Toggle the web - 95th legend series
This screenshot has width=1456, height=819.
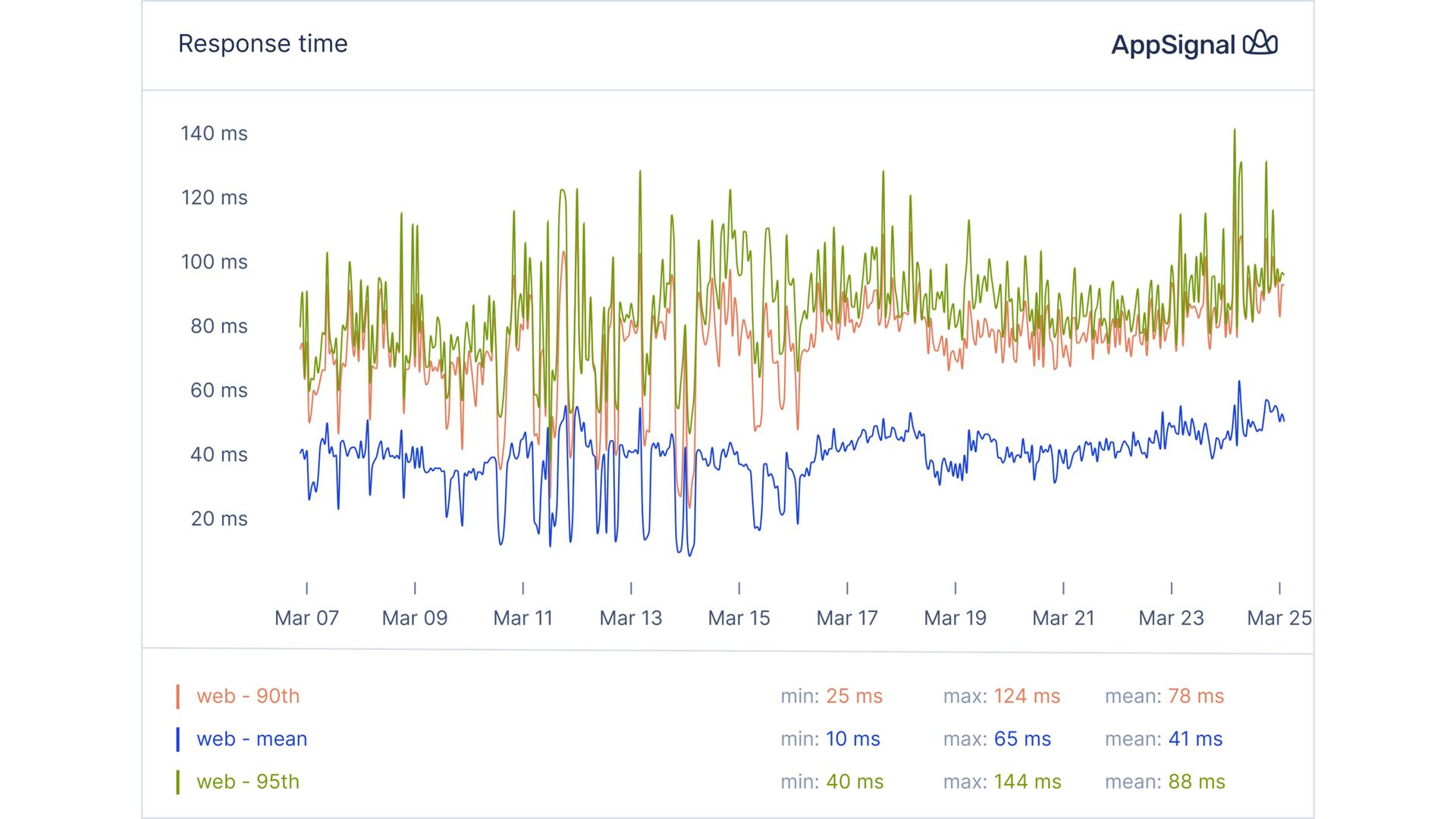[248, 782]
